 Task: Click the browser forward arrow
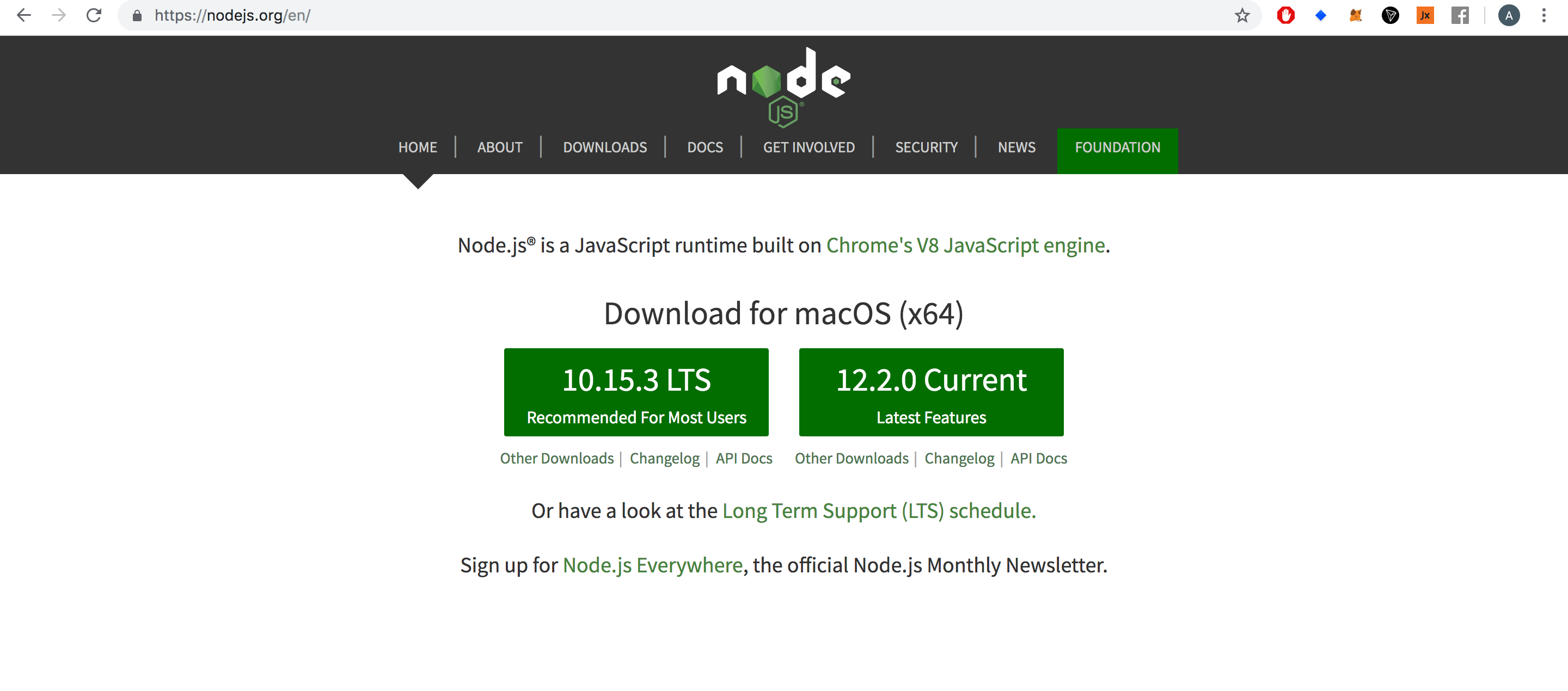point(59,15)
